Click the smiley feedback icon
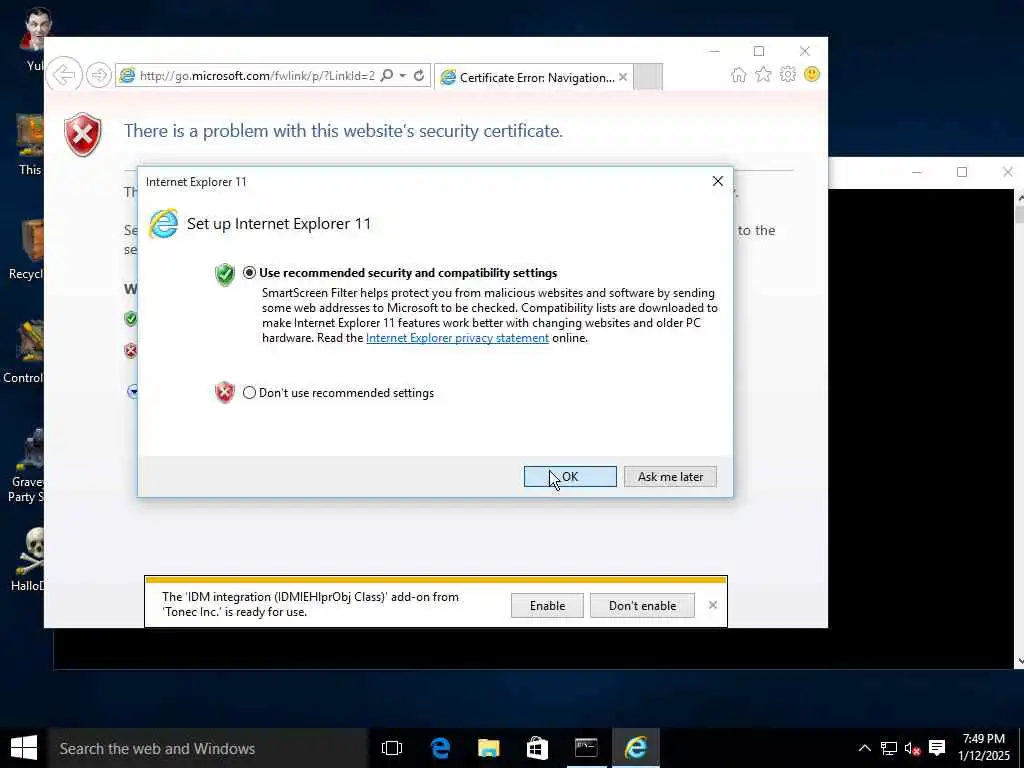Viewport: 1024px width, 768px height. tap(812, 74)
